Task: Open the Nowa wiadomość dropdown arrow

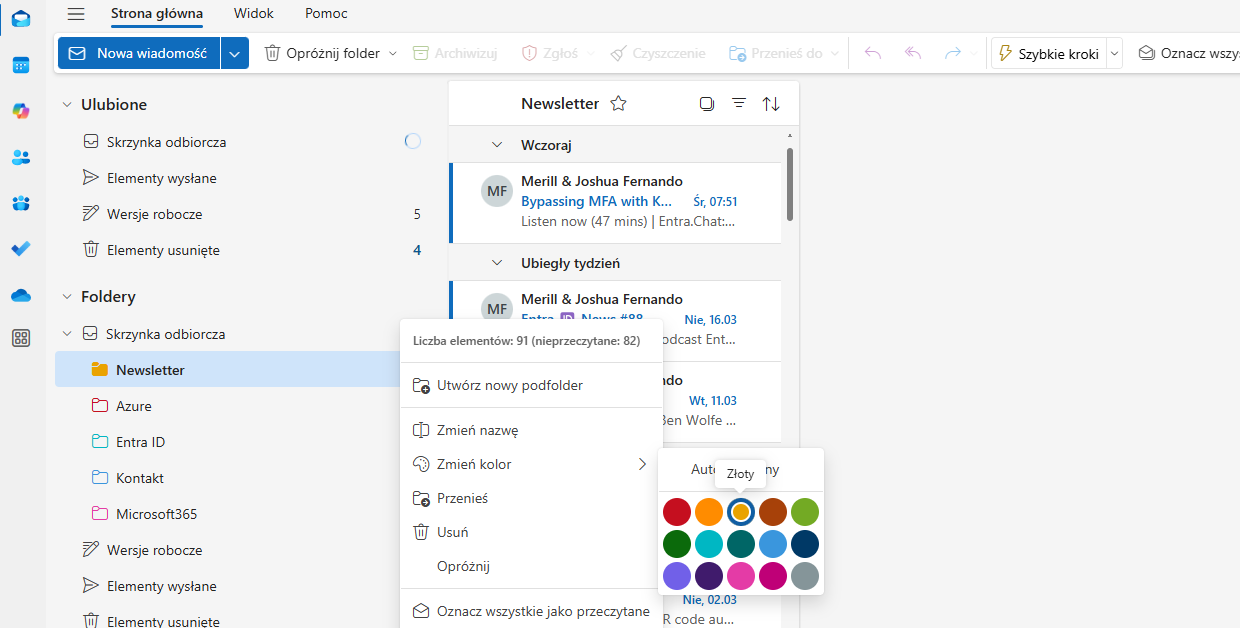Action: point(234,54)
